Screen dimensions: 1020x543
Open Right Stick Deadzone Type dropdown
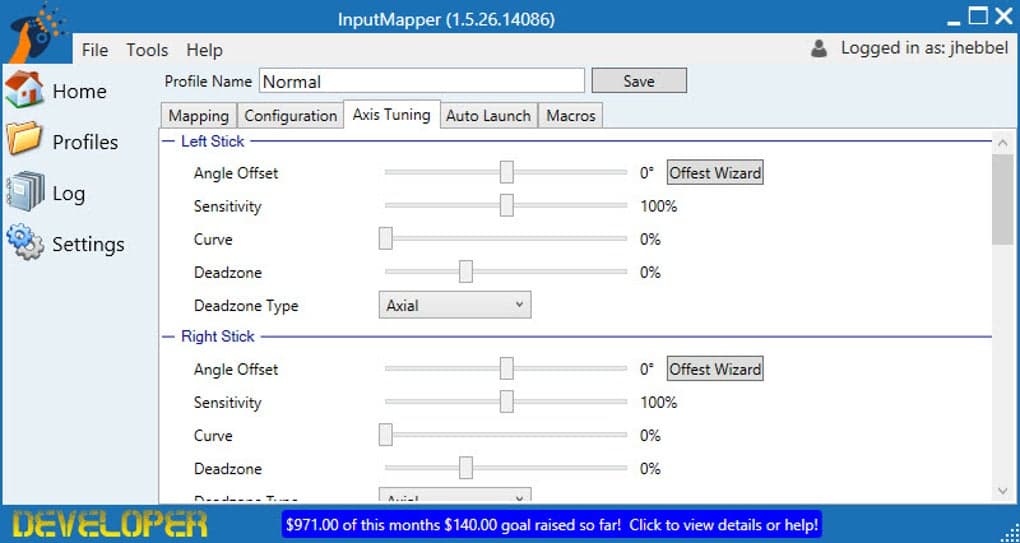(455, 496)
